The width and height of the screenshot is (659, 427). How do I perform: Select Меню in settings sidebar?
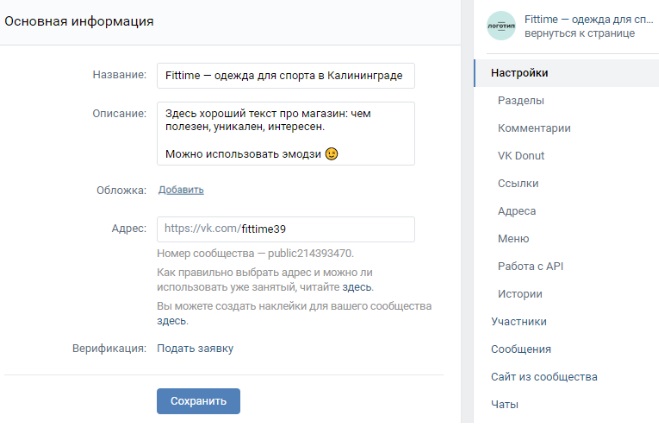513,239
